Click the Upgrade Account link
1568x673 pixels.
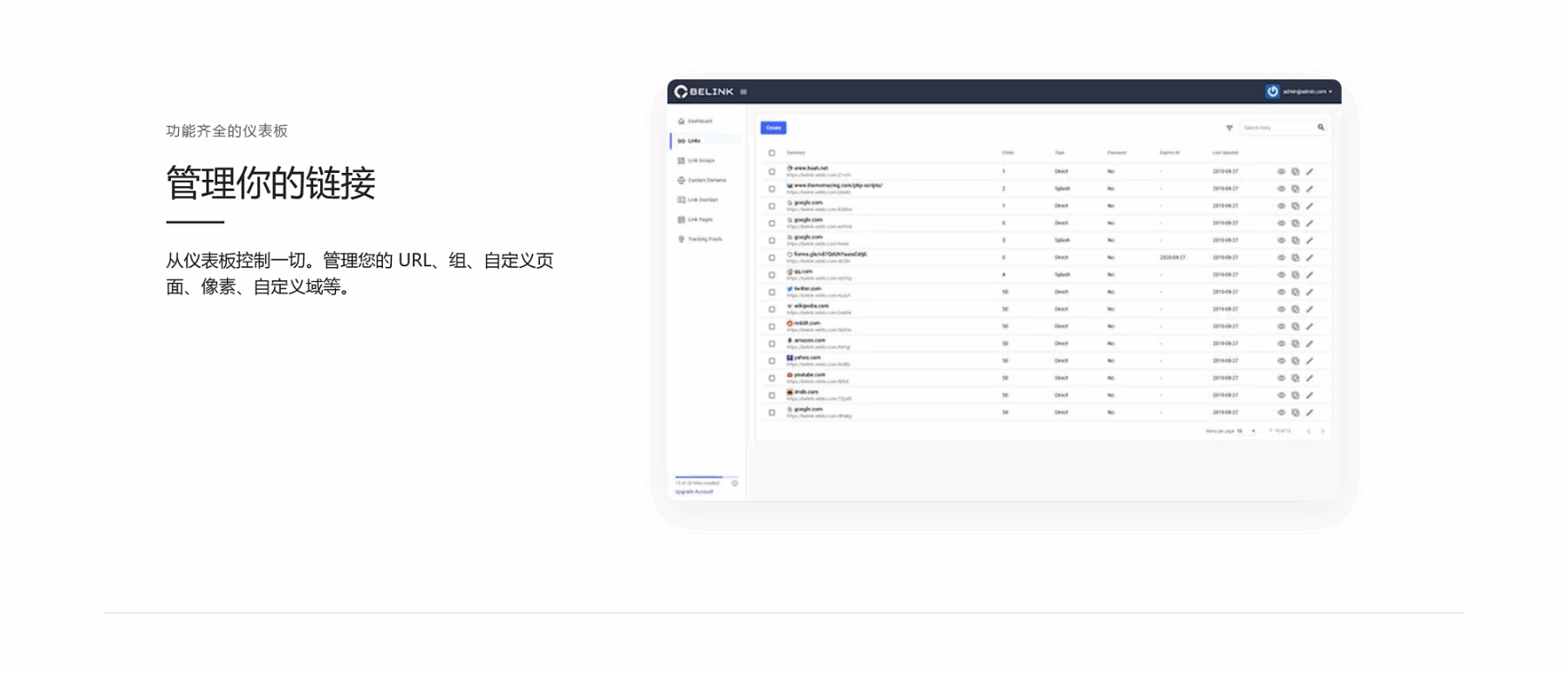694,491
